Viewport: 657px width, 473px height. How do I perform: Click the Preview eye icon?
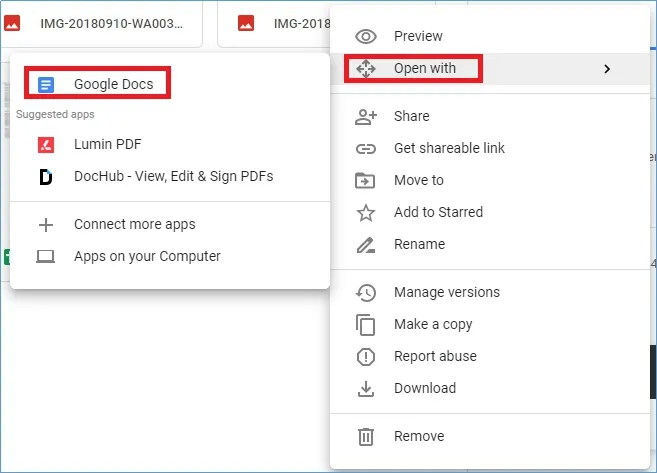[366, 36]
